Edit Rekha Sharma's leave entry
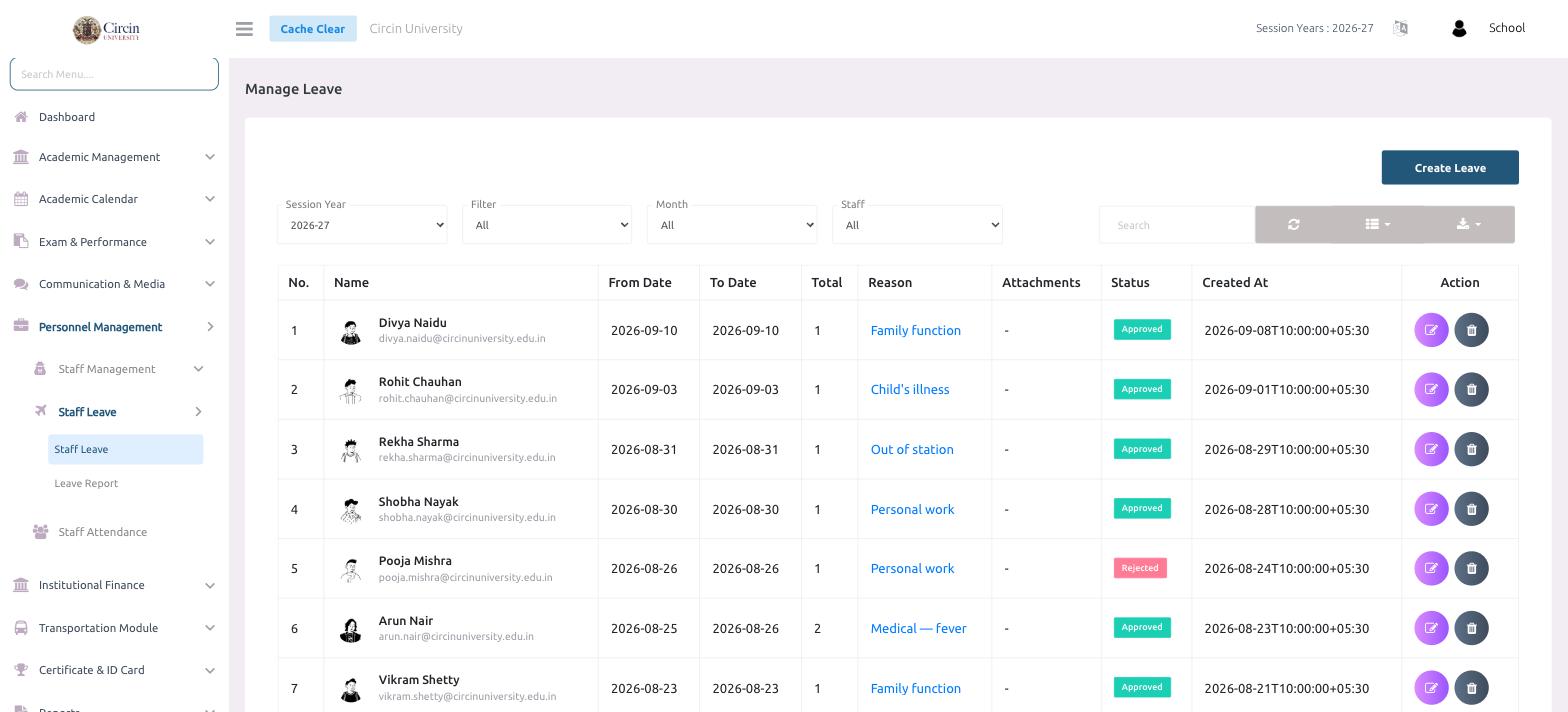The width and height of the screenshot is (1568, 712). [1431, 449]
